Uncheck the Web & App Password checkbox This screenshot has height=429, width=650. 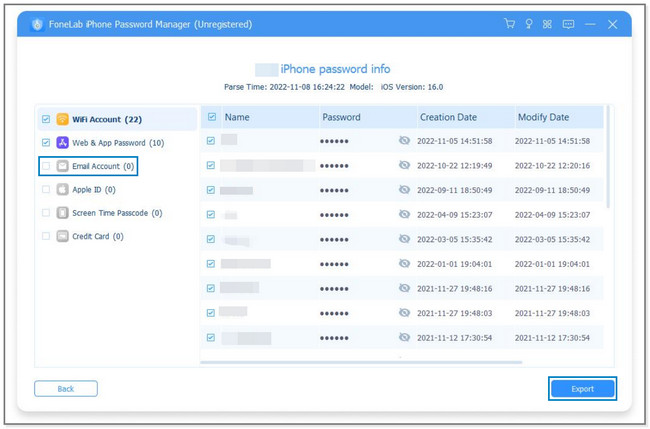pyautogui.click(x=46, y=143)
